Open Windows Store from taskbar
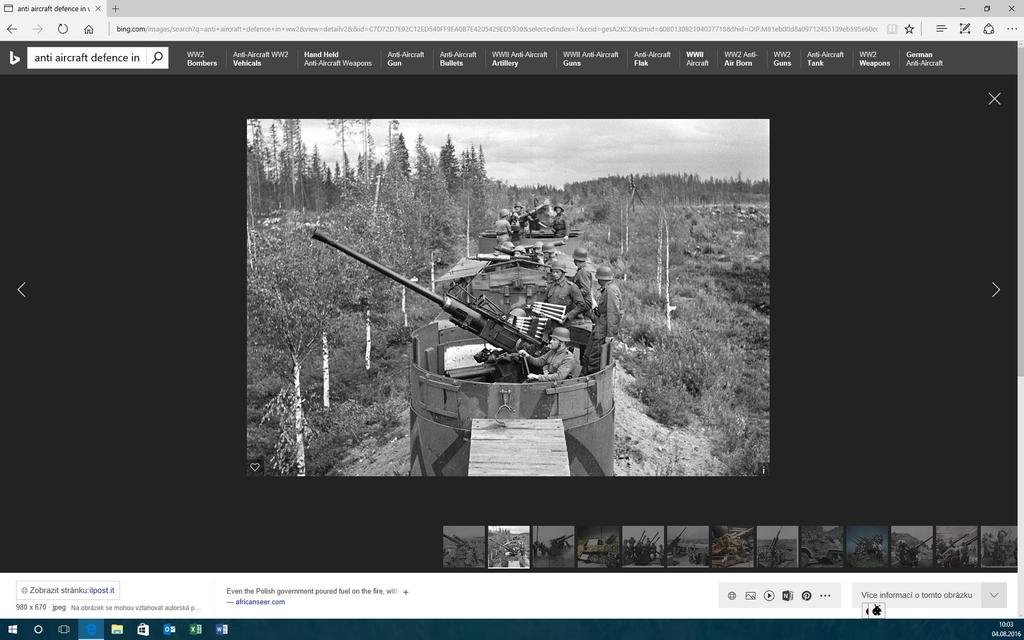 point(143,630)
